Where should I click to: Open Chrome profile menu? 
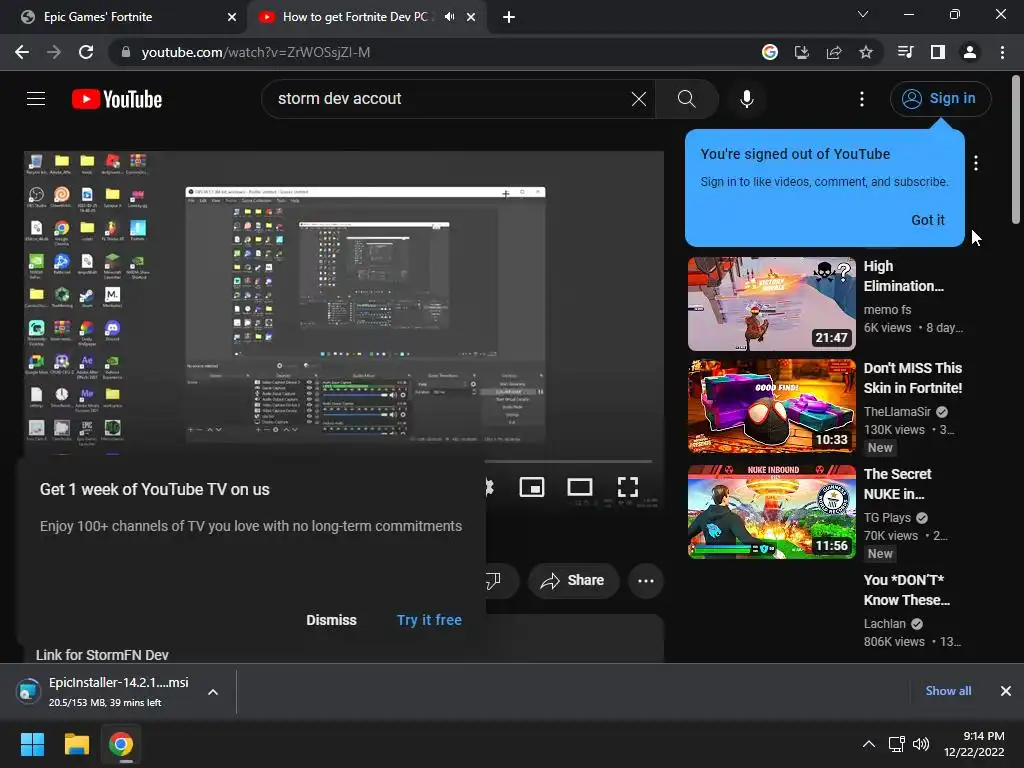969,52
